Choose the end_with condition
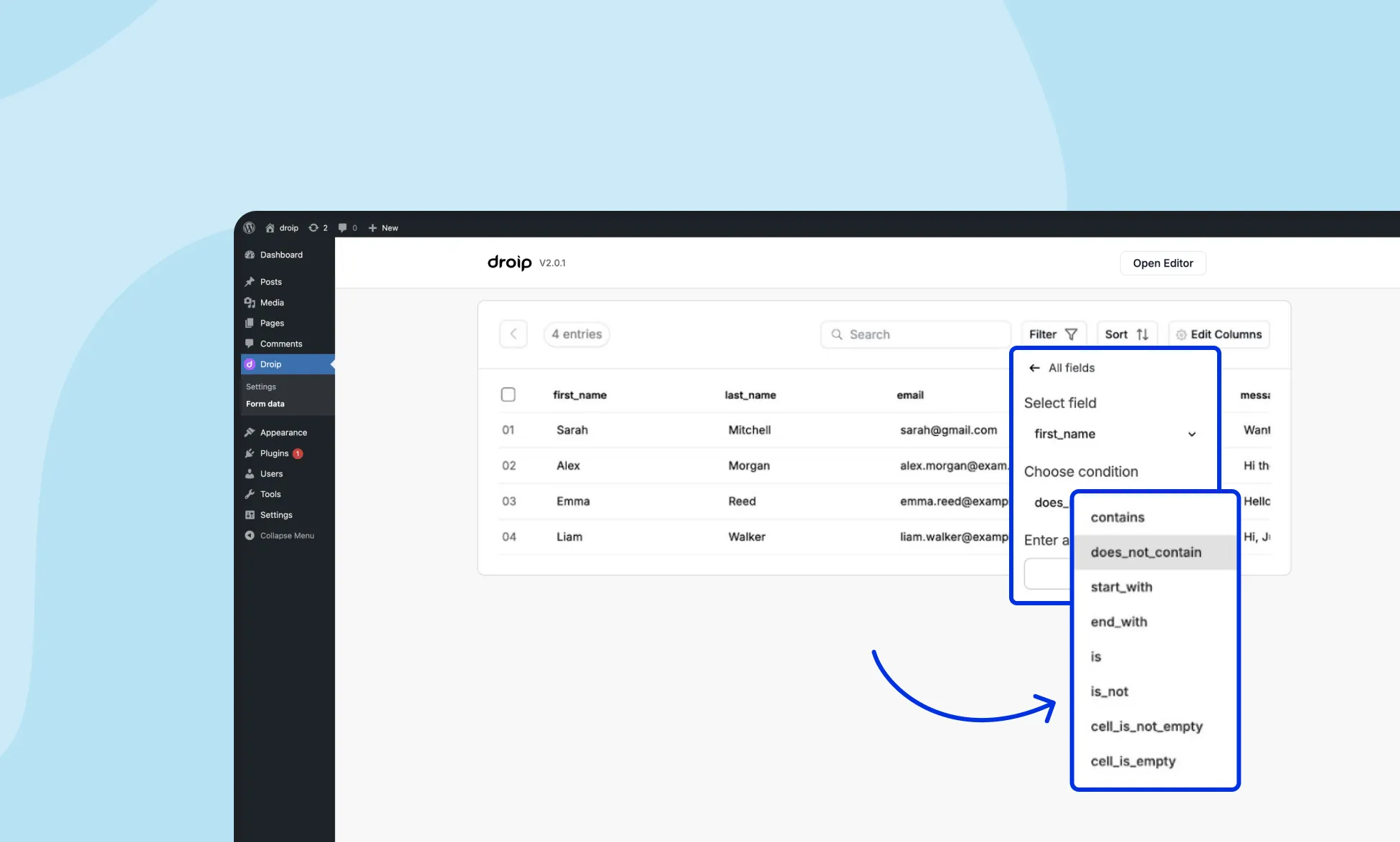Screen dimensions: 1400x842 tap(1155, 622)
